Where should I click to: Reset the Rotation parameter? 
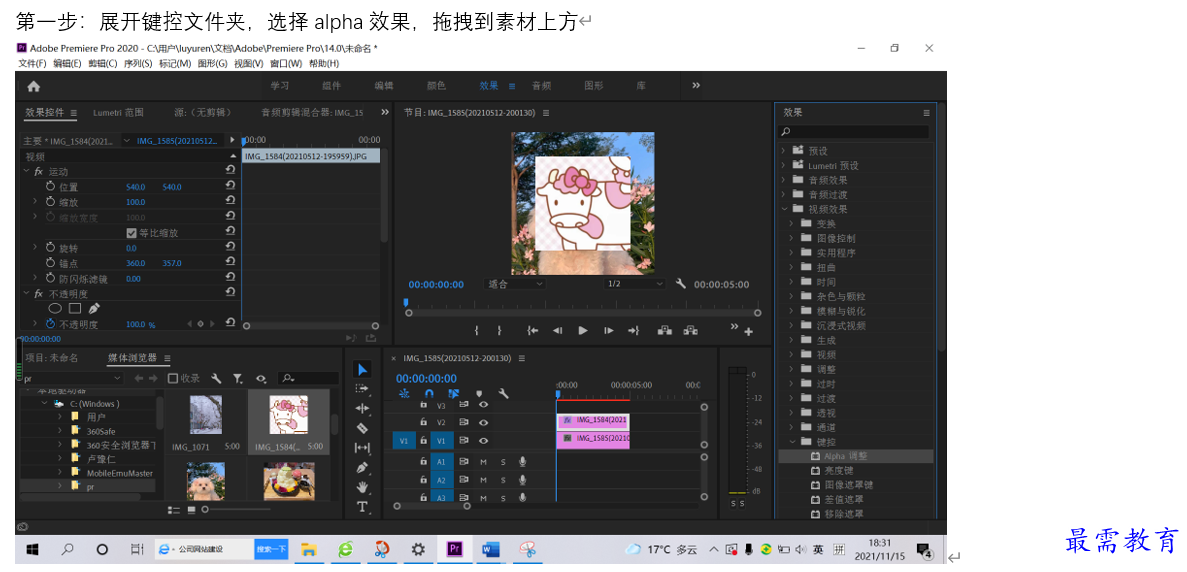[231, 248]
